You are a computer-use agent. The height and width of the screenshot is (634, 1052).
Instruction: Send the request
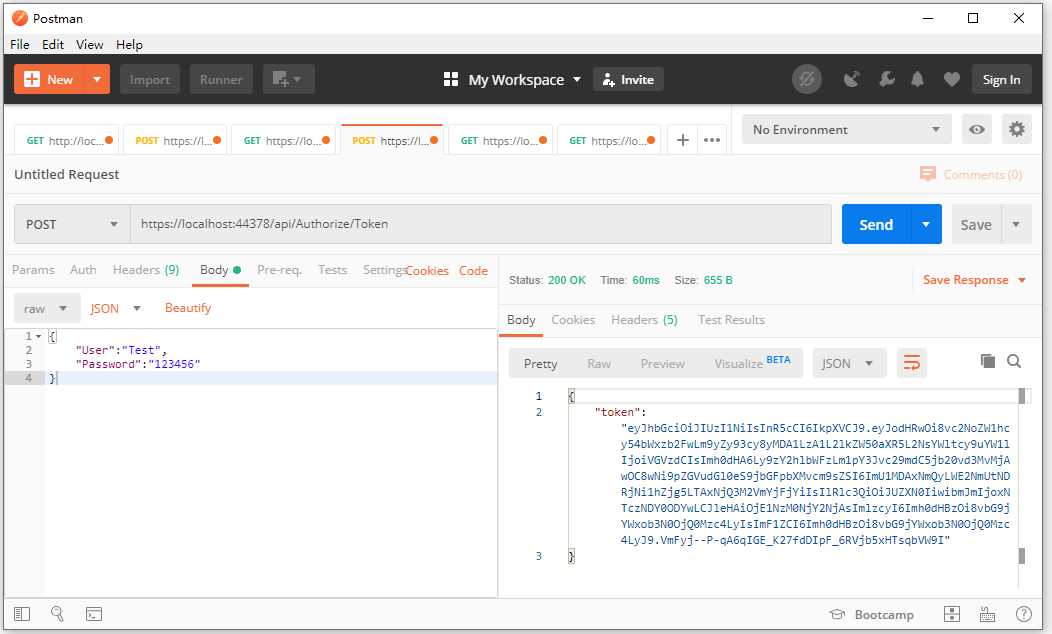(x=876, y=224)
